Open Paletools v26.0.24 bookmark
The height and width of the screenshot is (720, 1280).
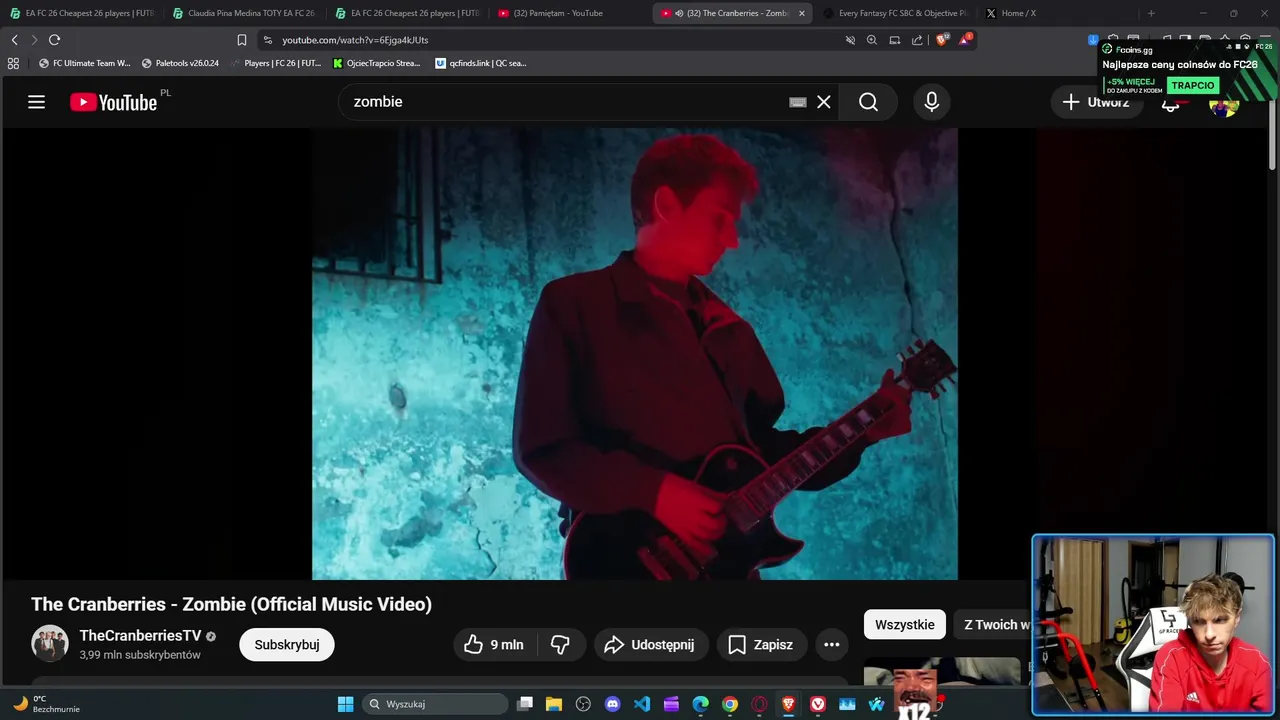point(180,63)
